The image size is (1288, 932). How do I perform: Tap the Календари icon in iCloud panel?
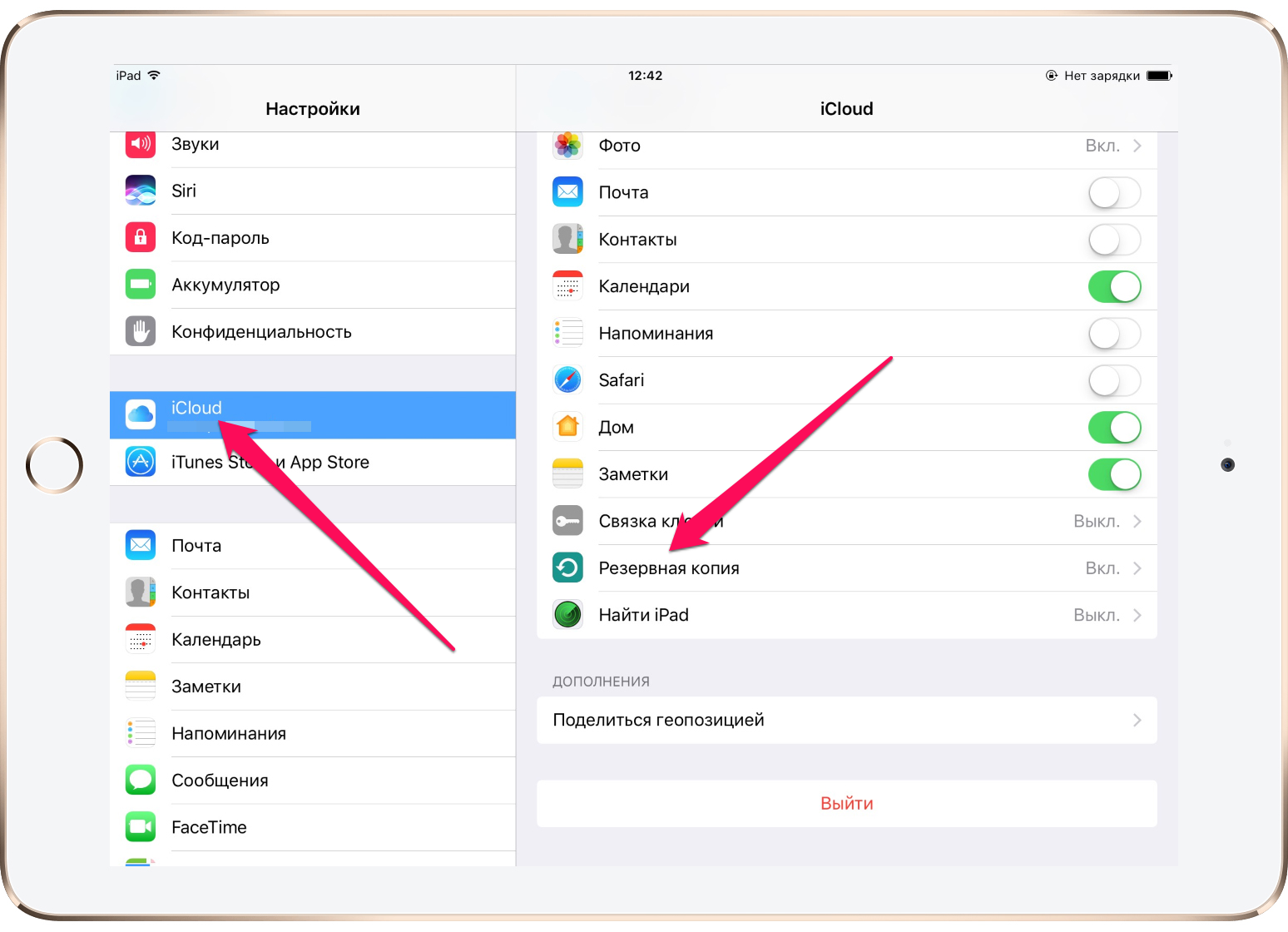click(567, 286)
